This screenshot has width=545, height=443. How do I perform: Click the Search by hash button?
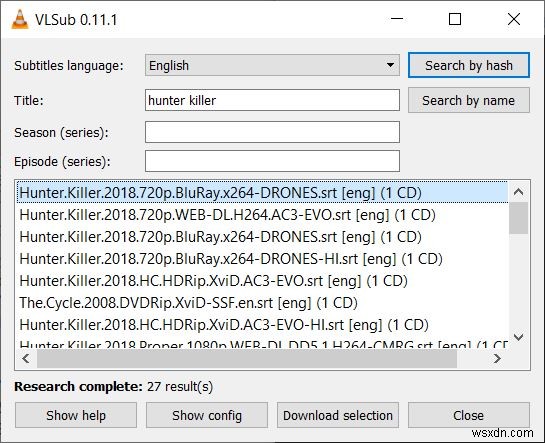(x=469, y=65)
